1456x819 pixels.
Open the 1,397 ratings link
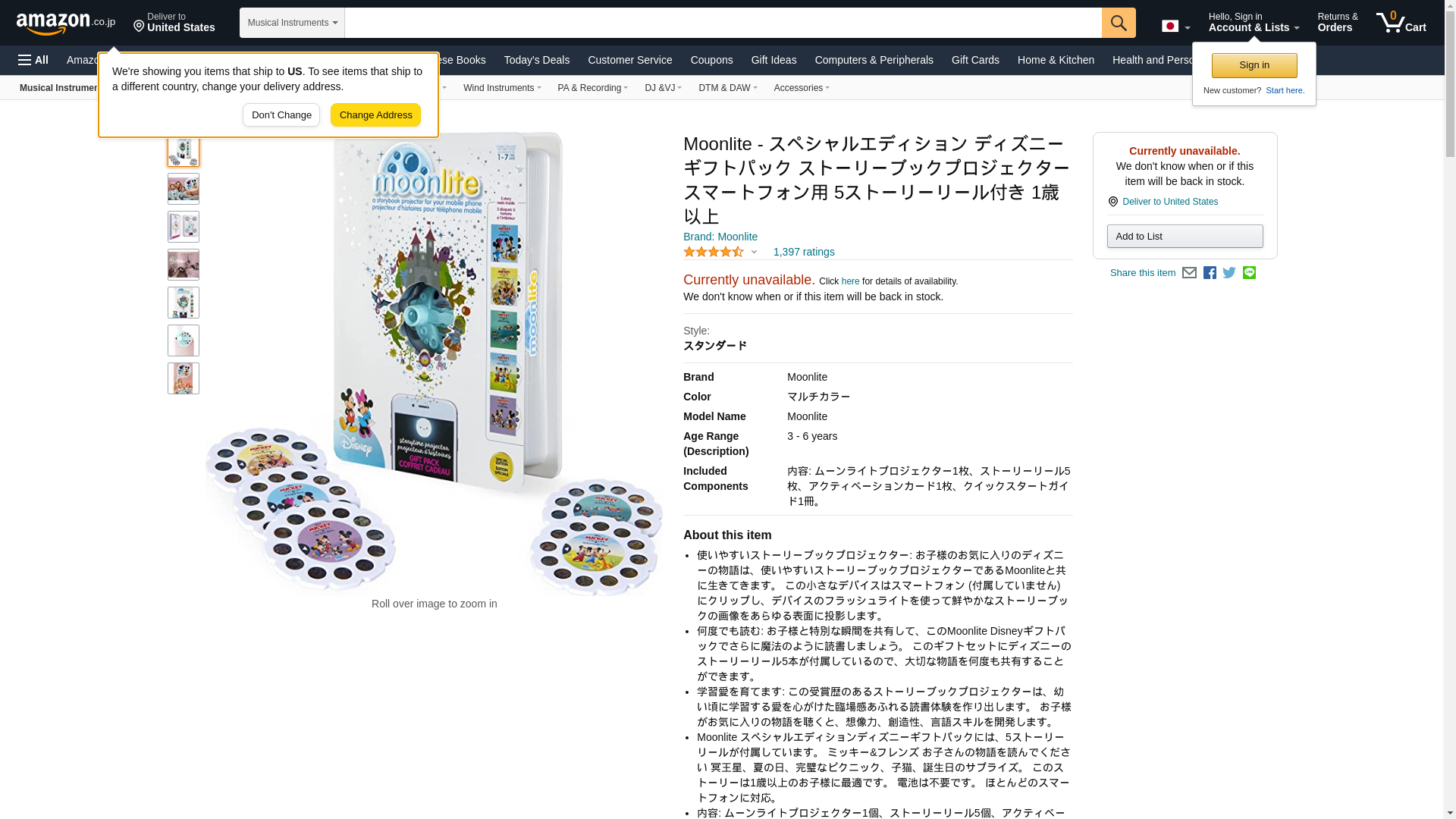coord(804,252)
